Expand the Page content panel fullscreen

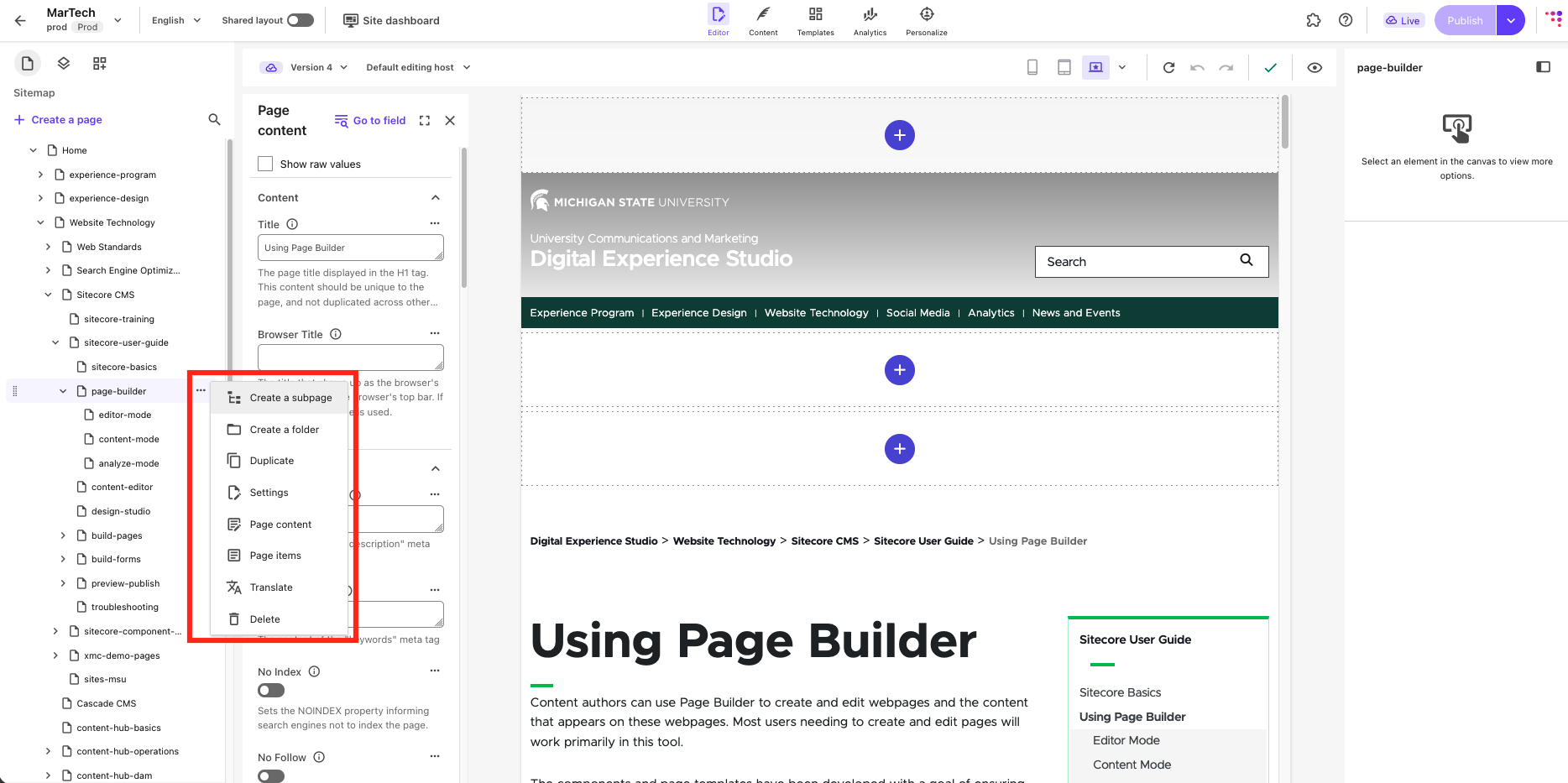(x=425, y=121)
